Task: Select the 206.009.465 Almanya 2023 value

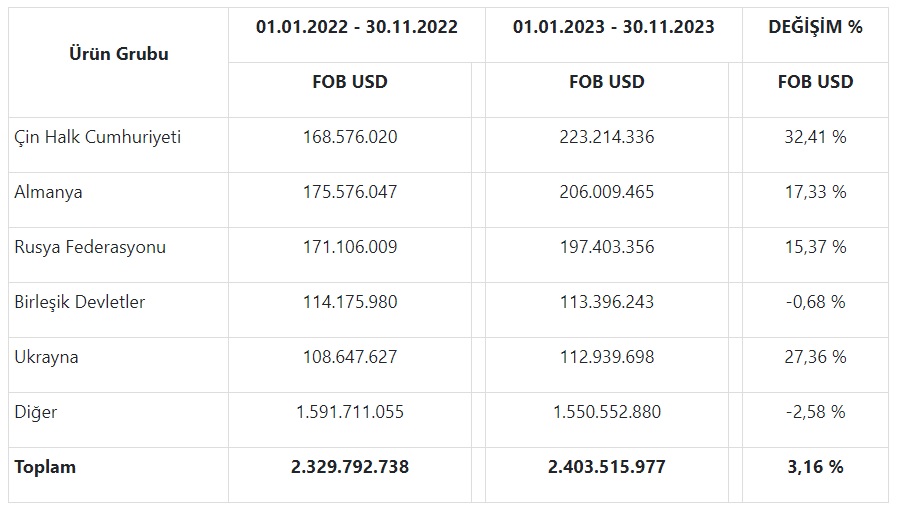Action: coord(606,192)
